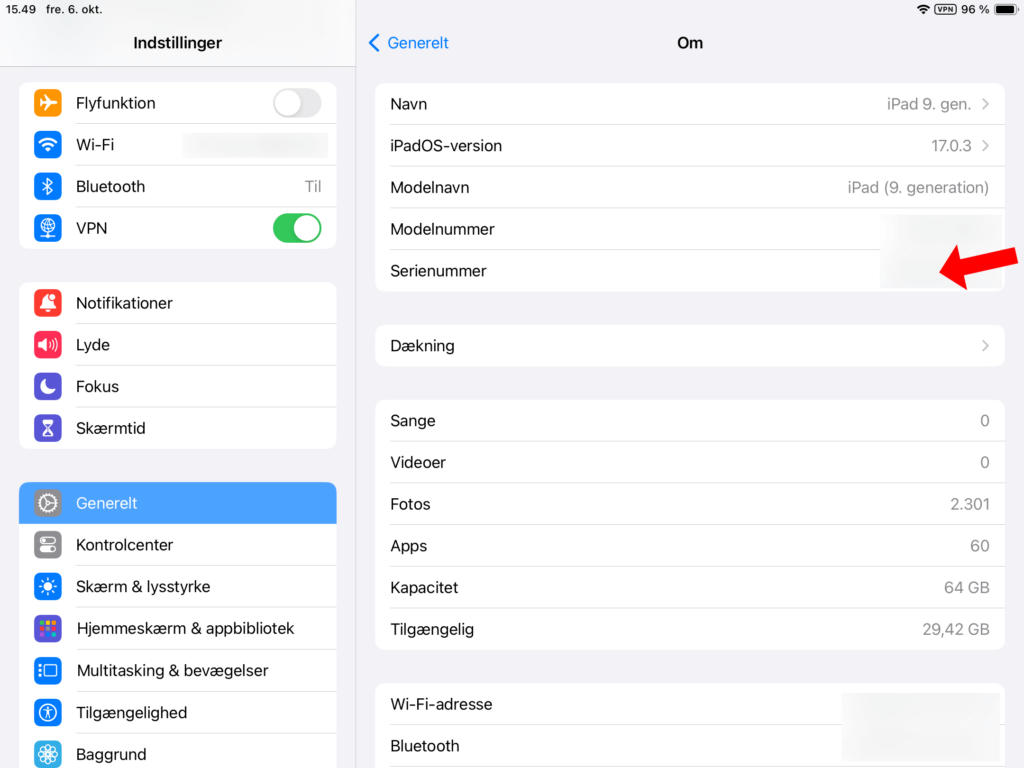This screenshot has width=1024, height=768.
Task: Turn off the VPN switch
Action: click(297, 229)
